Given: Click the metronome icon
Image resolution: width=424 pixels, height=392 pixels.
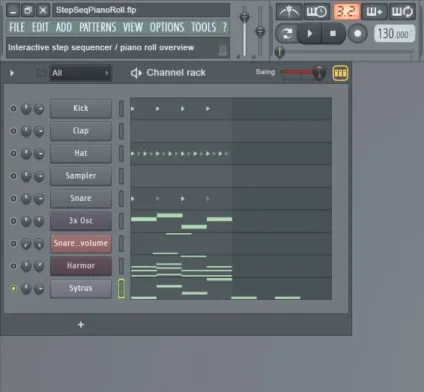Looking at the screenshot, I should [x=288, y=12].
